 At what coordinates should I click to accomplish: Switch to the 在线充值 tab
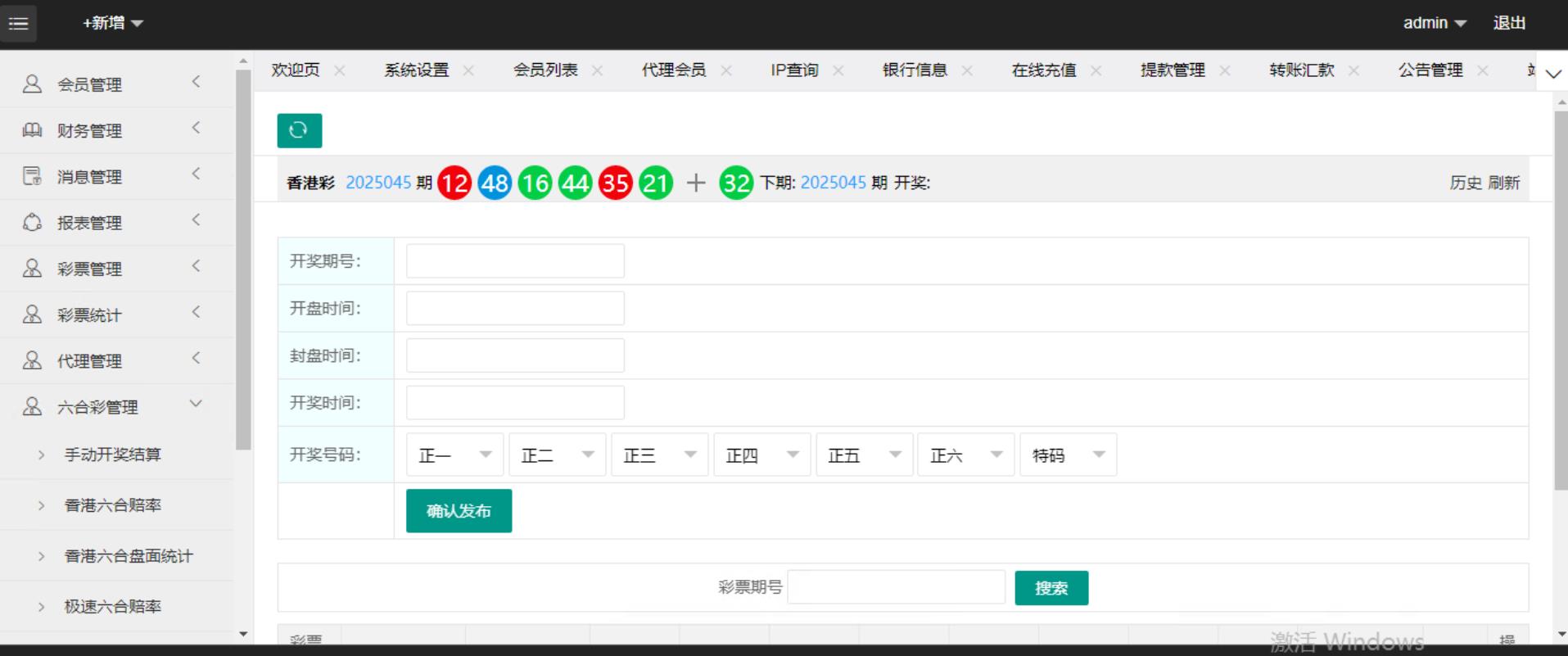[1044, 70]
